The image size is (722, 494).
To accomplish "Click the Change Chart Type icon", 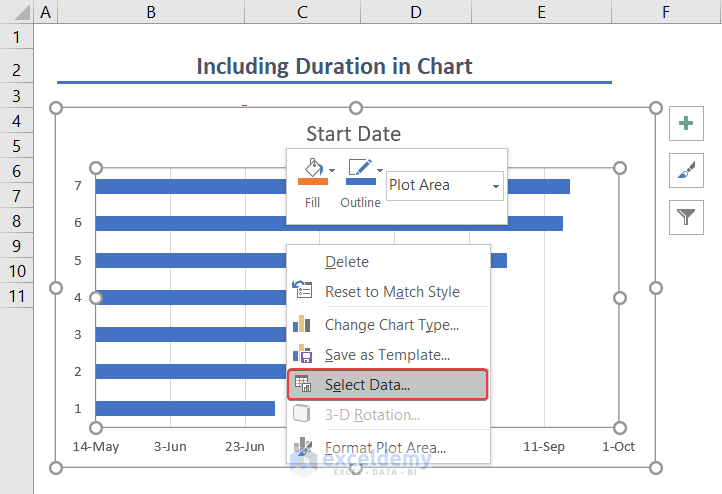I will pyautogui.click(x=302, y=324).
